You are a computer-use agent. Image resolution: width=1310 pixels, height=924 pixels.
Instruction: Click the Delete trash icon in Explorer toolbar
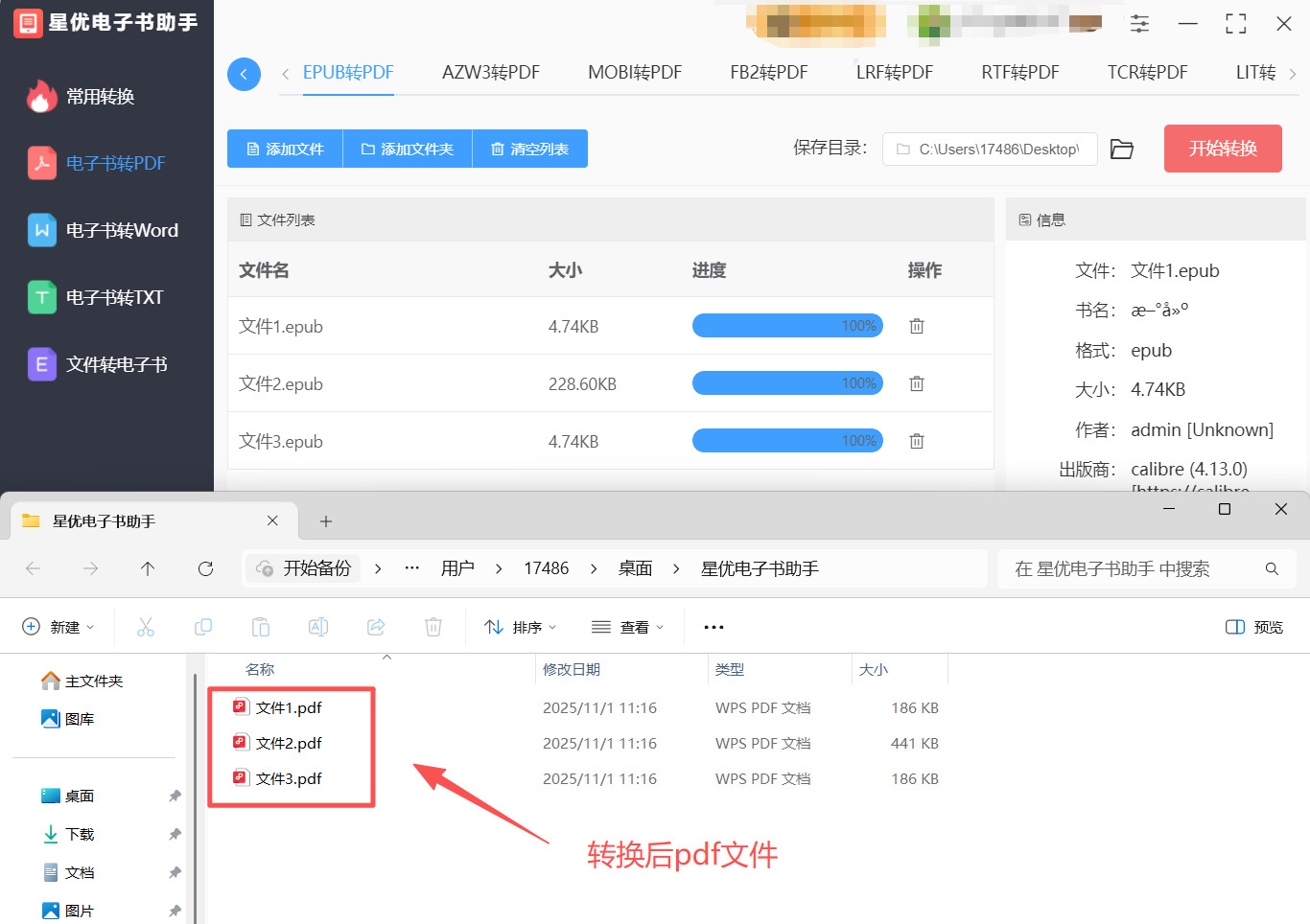point(433,627)
